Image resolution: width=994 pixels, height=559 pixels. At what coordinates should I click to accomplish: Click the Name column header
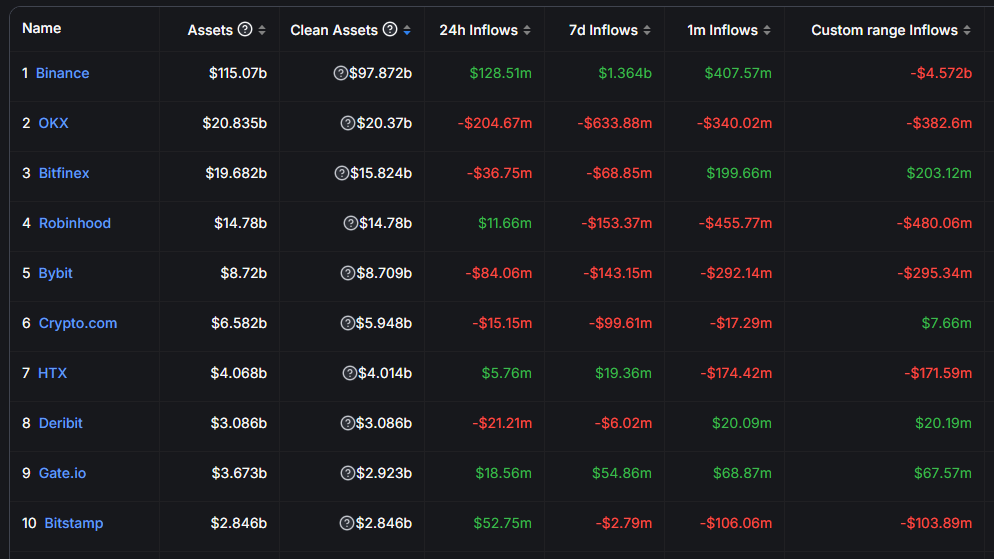point(42,28)
